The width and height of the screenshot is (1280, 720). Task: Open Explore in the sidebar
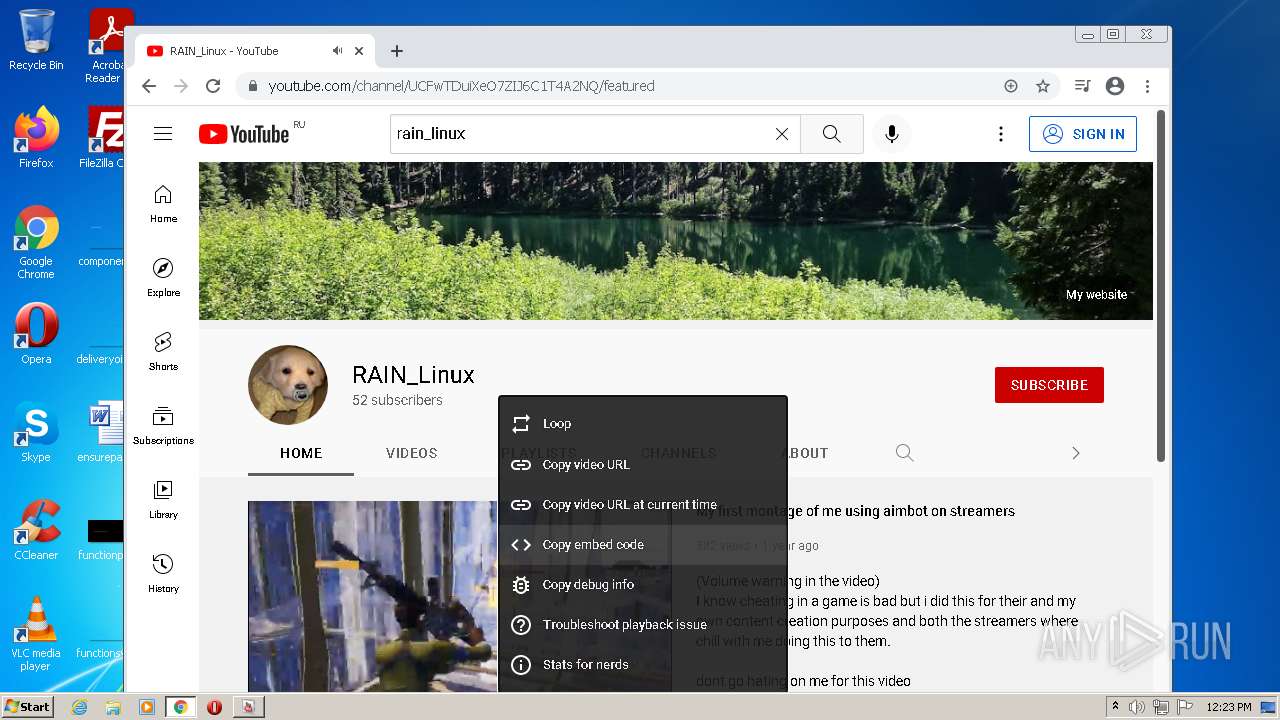163,278
